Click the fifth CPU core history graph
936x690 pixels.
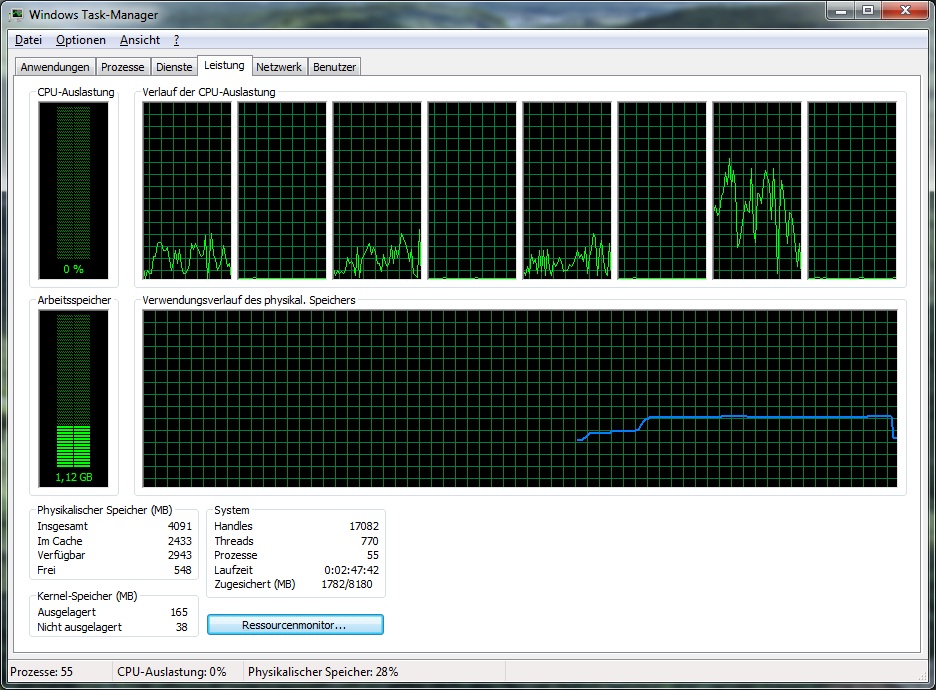pyautogui.click(x=567, y=190)
